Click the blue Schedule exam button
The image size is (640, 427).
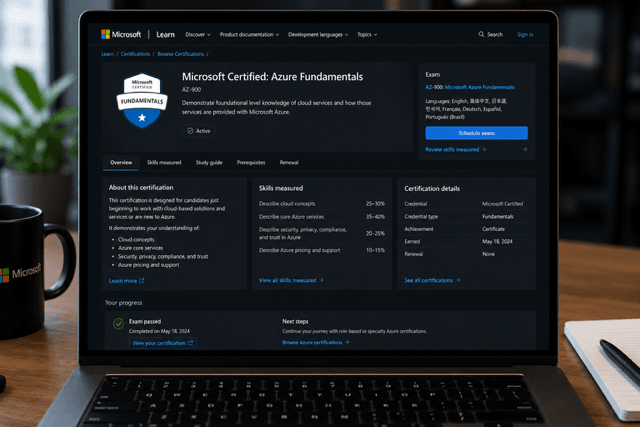click(476, 133)
